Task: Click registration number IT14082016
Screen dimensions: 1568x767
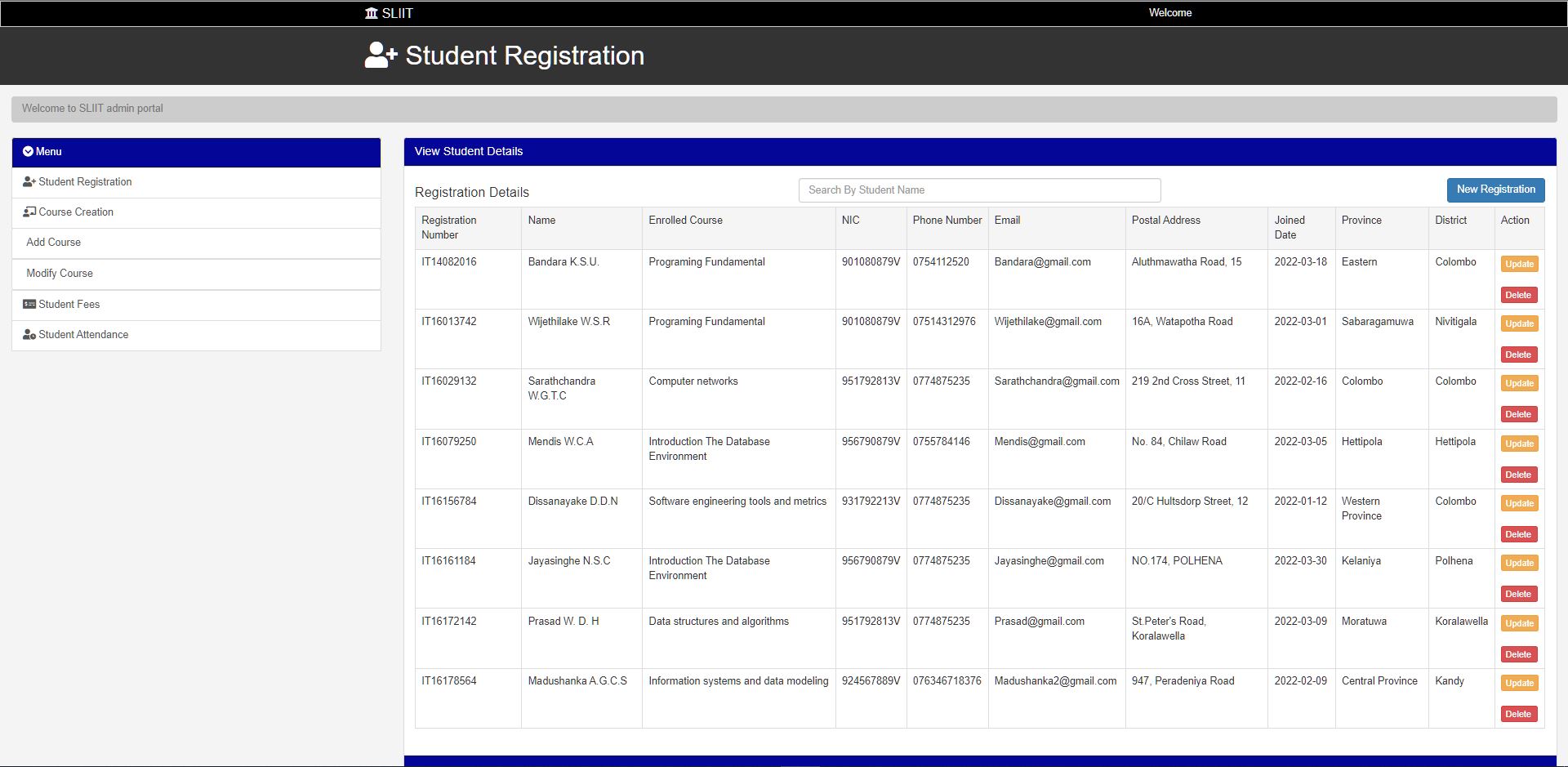Action: coord(449,262)
